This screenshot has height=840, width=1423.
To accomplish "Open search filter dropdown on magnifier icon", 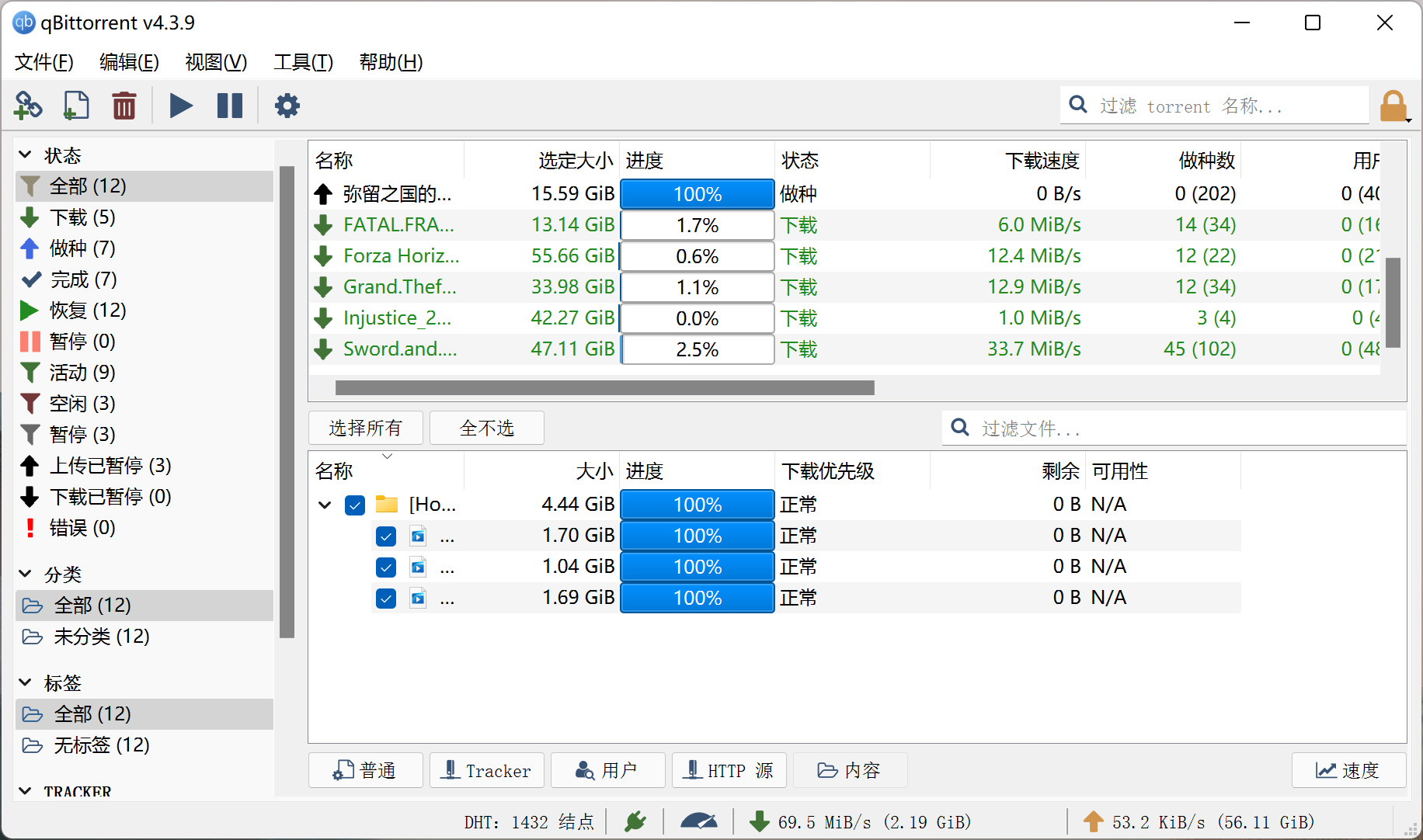I will (x=1078, y=105).
